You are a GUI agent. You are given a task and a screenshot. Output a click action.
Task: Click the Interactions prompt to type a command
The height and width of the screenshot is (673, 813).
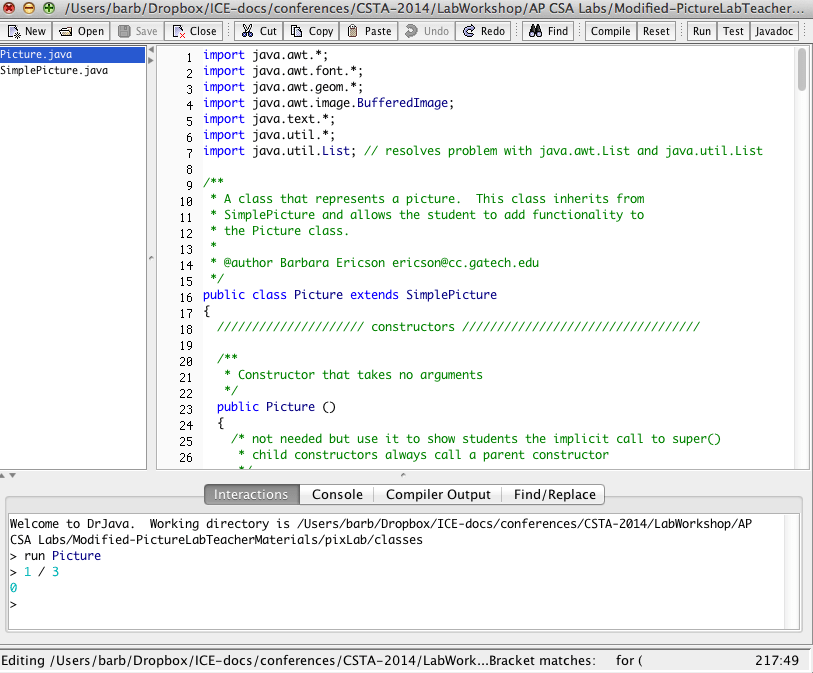click(30, 604)
